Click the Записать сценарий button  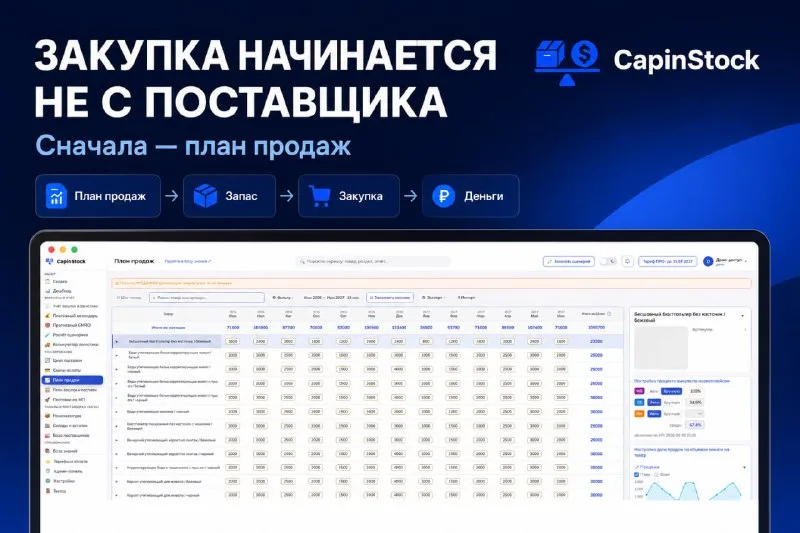[x=568, y=261]
